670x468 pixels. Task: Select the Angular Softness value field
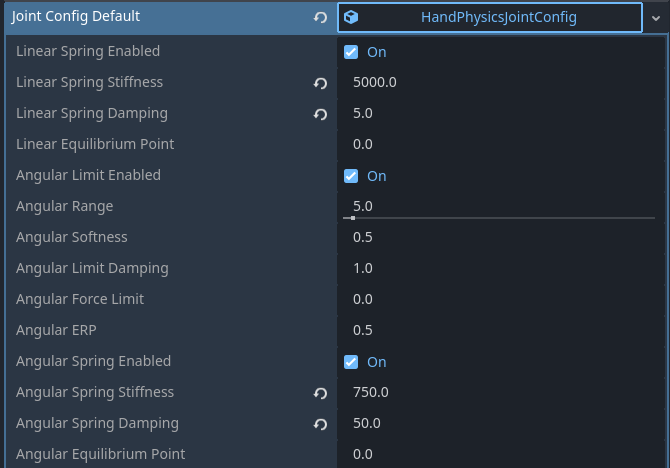tap(500, 238)
